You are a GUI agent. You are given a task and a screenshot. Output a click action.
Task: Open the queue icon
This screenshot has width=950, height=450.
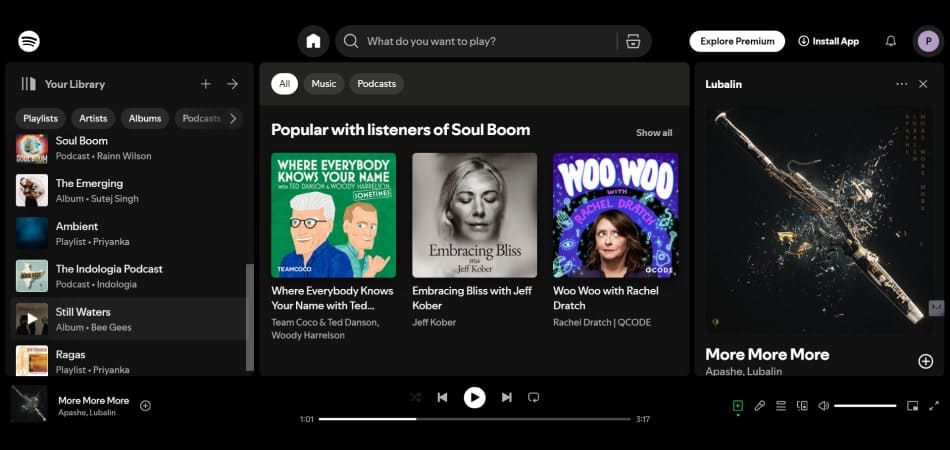tap(781, 406)
